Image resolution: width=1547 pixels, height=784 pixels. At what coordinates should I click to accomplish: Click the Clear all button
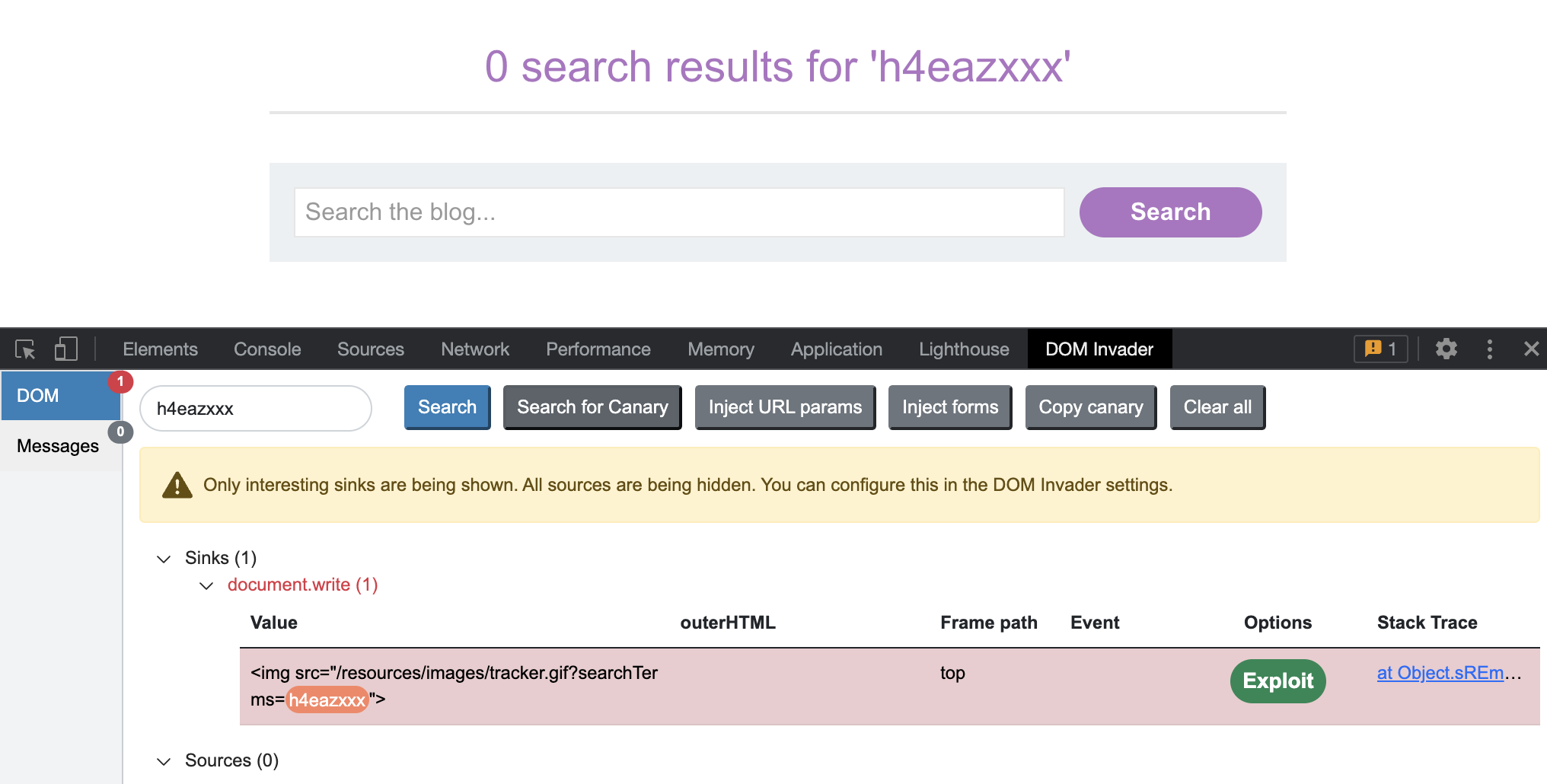click(x=1217, y=407)
